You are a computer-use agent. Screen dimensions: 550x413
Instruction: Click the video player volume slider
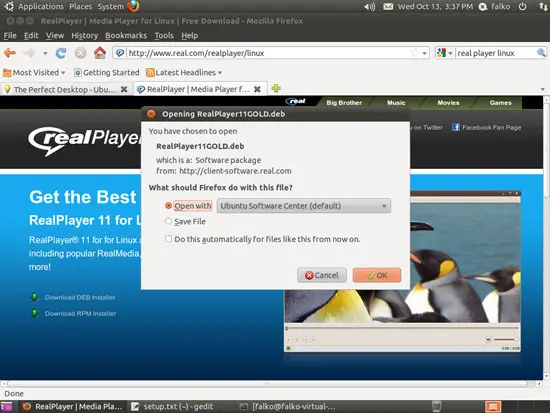[x=504, y=339]
